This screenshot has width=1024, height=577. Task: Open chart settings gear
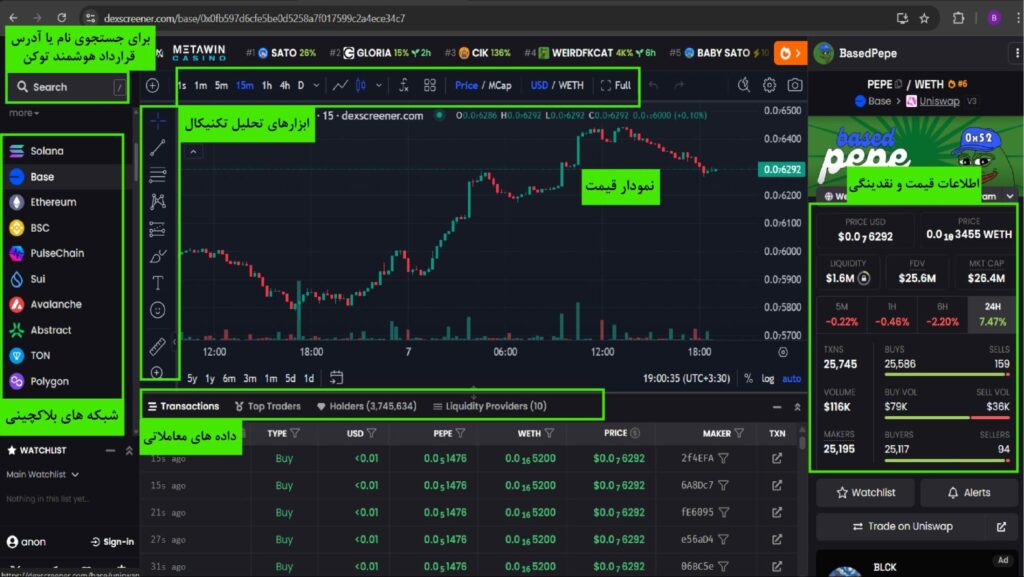(769, 85)
